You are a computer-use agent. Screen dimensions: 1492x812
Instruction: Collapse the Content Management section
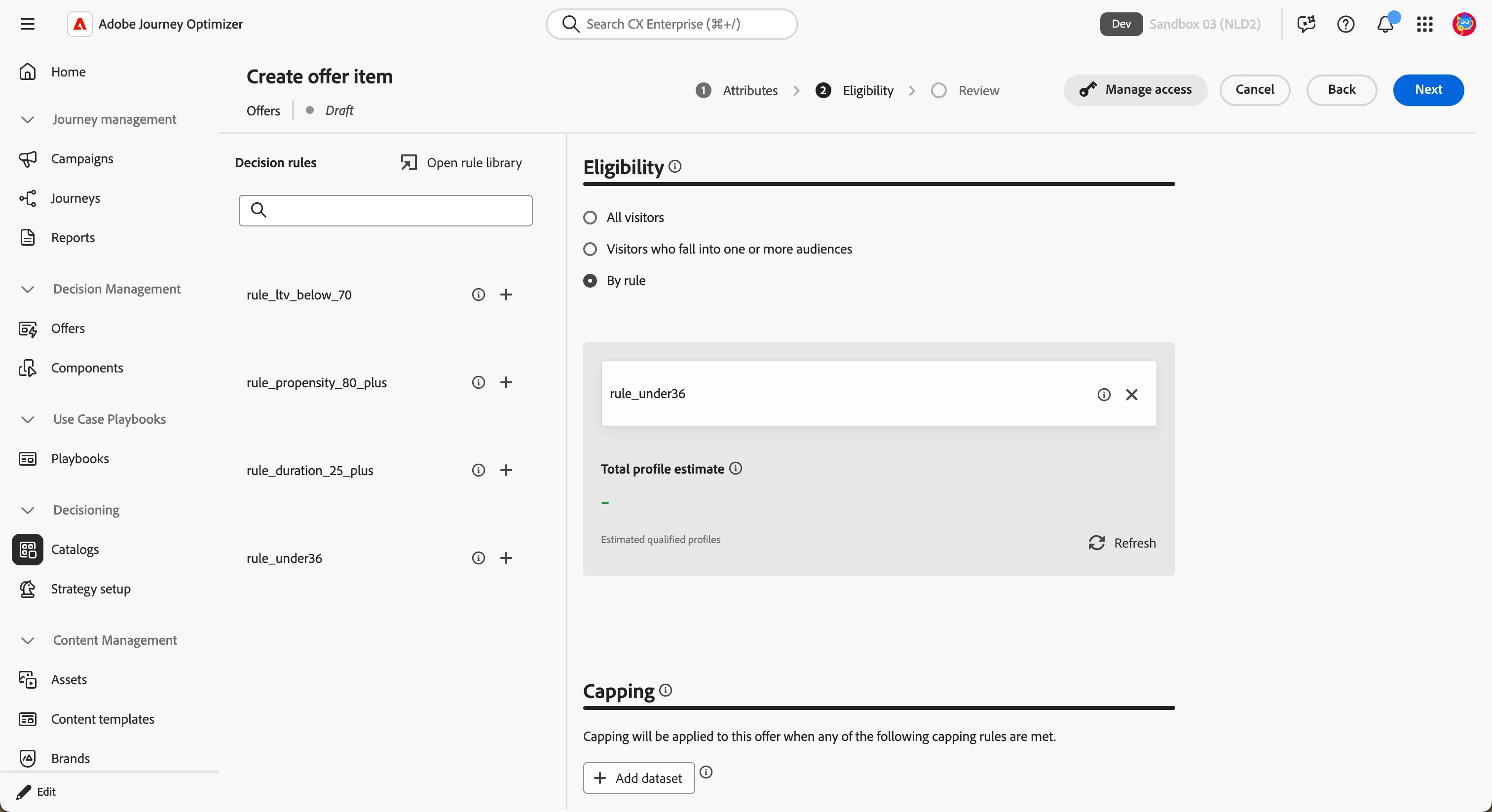[x=27, y=640]
